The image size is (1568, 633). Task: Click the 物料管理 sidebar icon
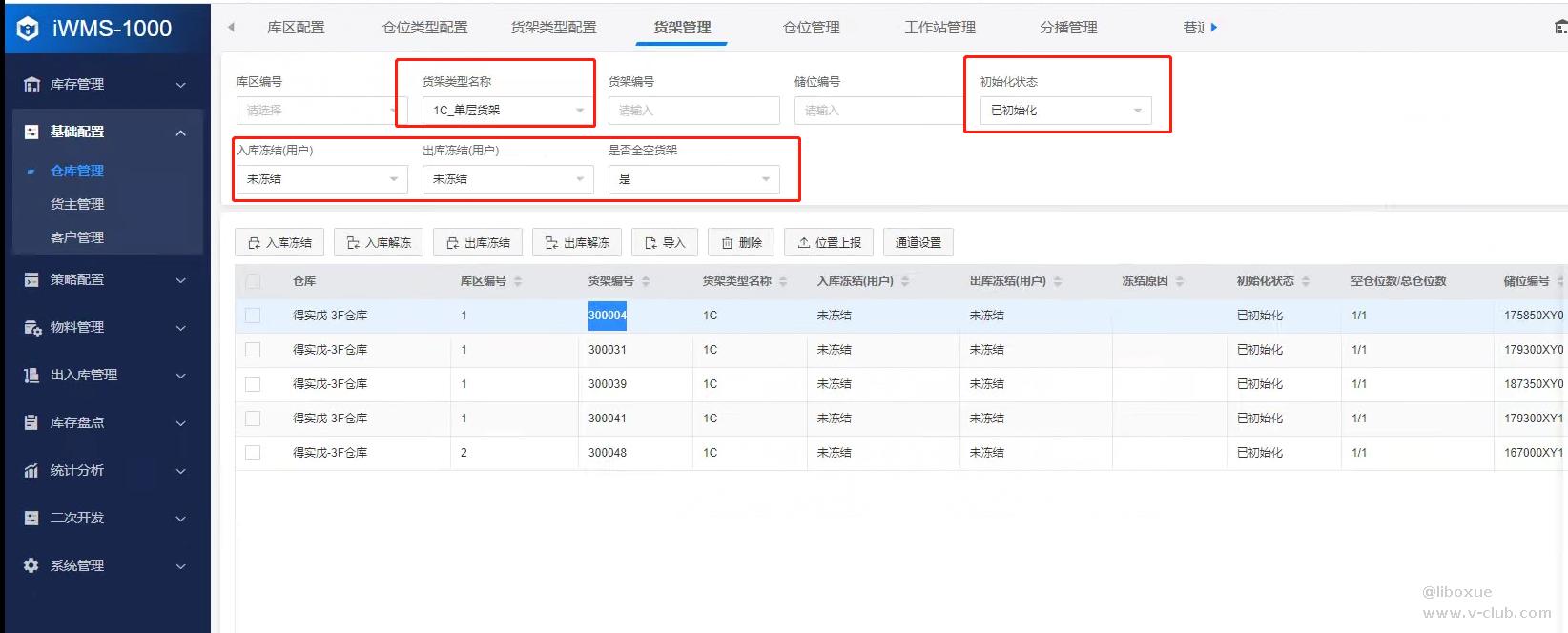tap(31, 327)
